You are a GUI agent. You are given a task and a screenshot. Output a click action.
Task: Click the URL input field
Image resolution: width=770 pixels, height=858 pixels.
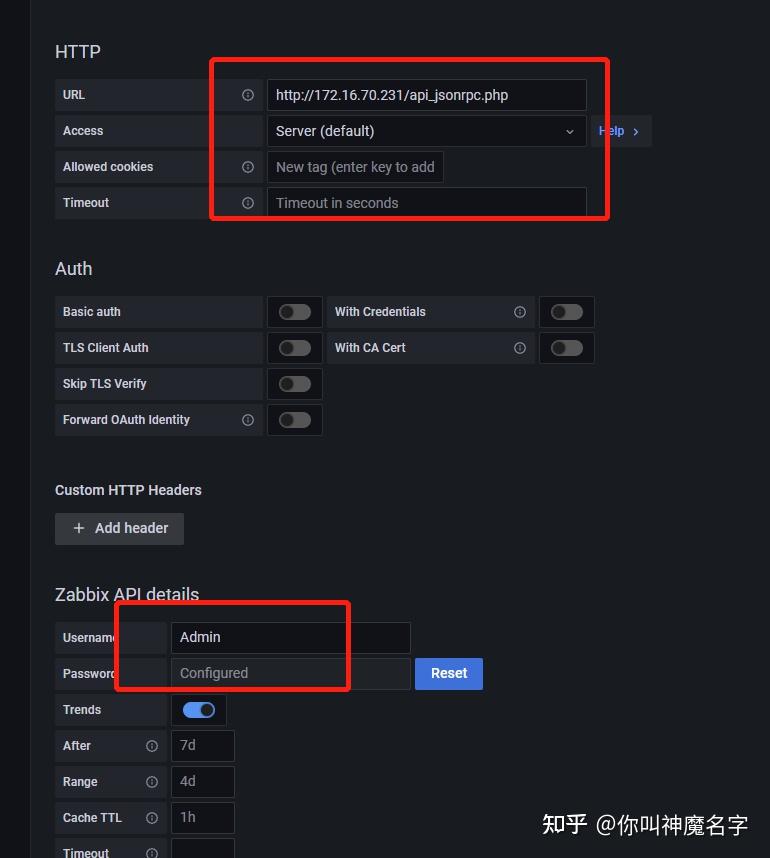point(426,95)
